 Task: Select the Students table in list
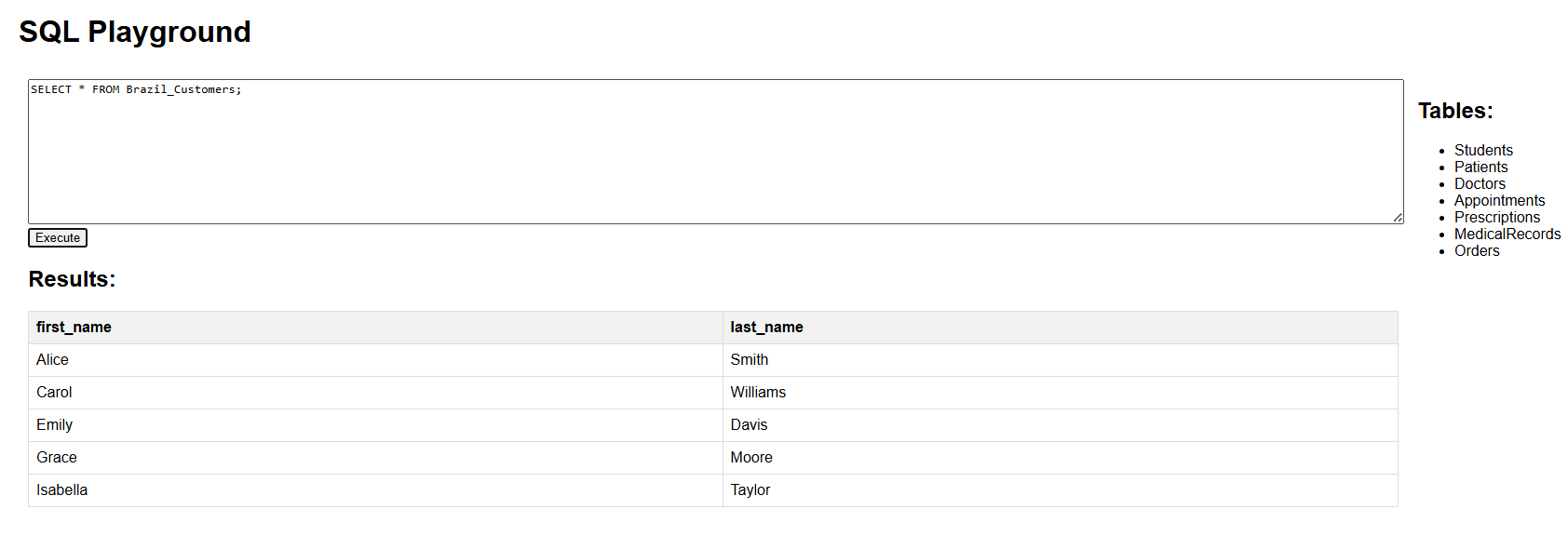click(x=1483, y=151)
